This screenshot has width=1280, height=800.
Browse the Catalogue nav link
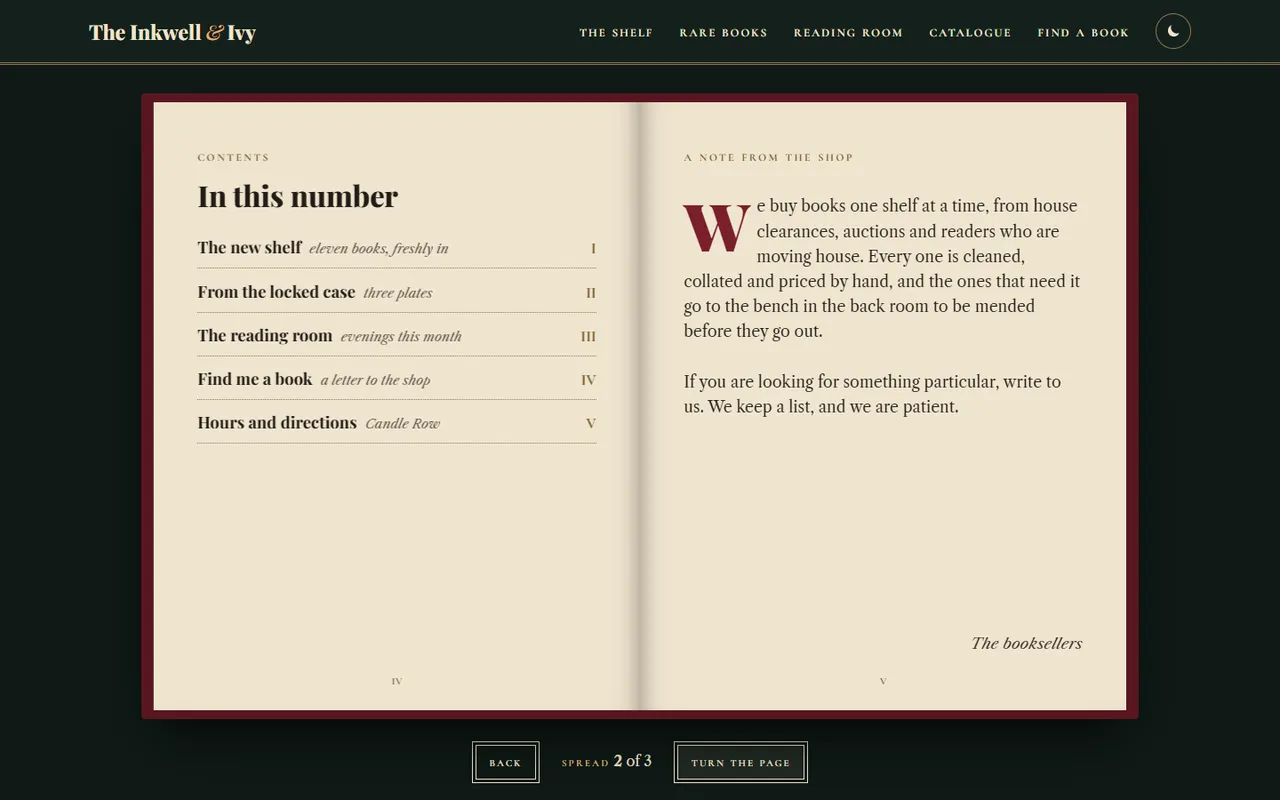pyautogui.click(x=970, y=33)
